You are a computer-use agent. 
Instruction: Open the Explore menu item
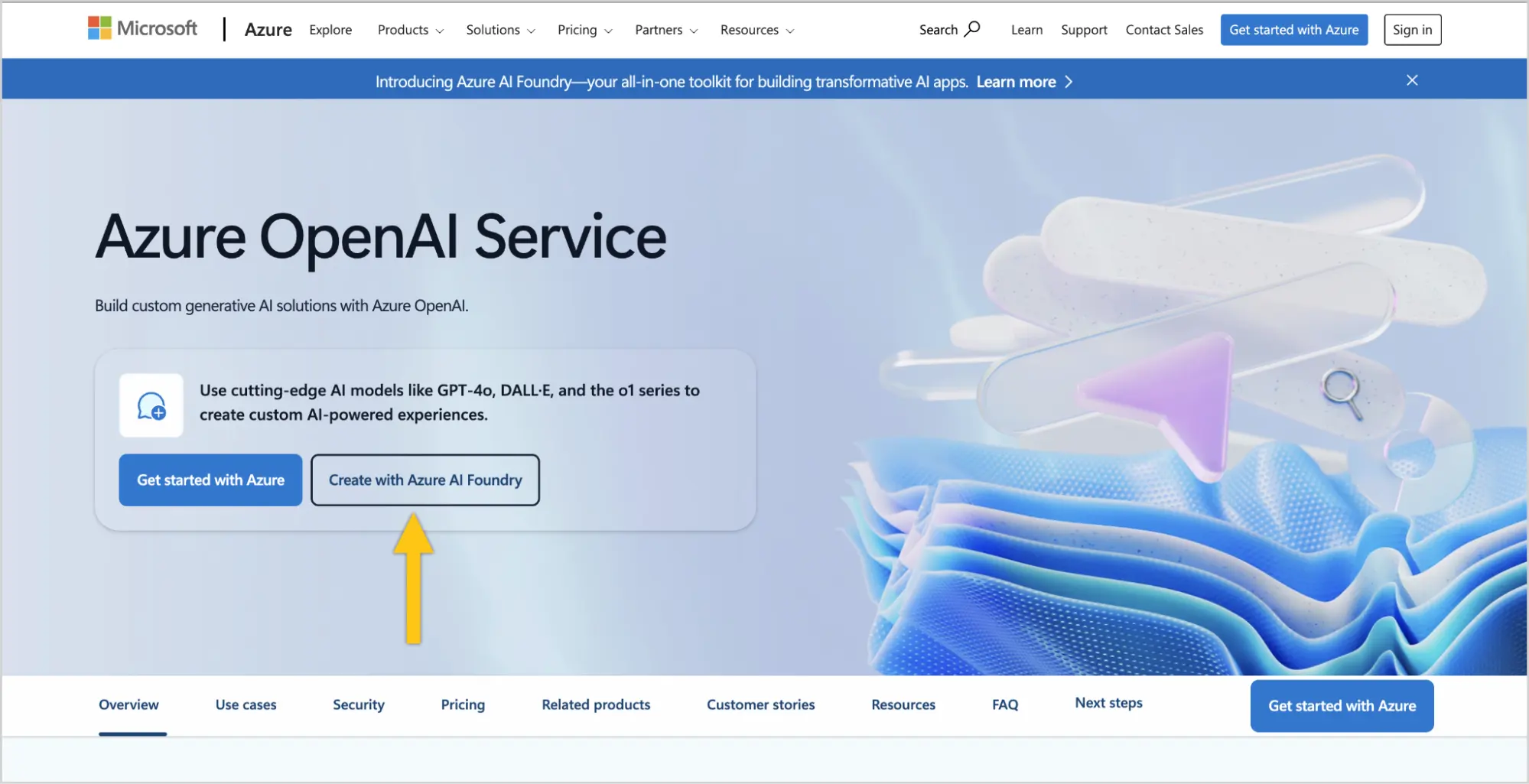[x=330, y=30]
